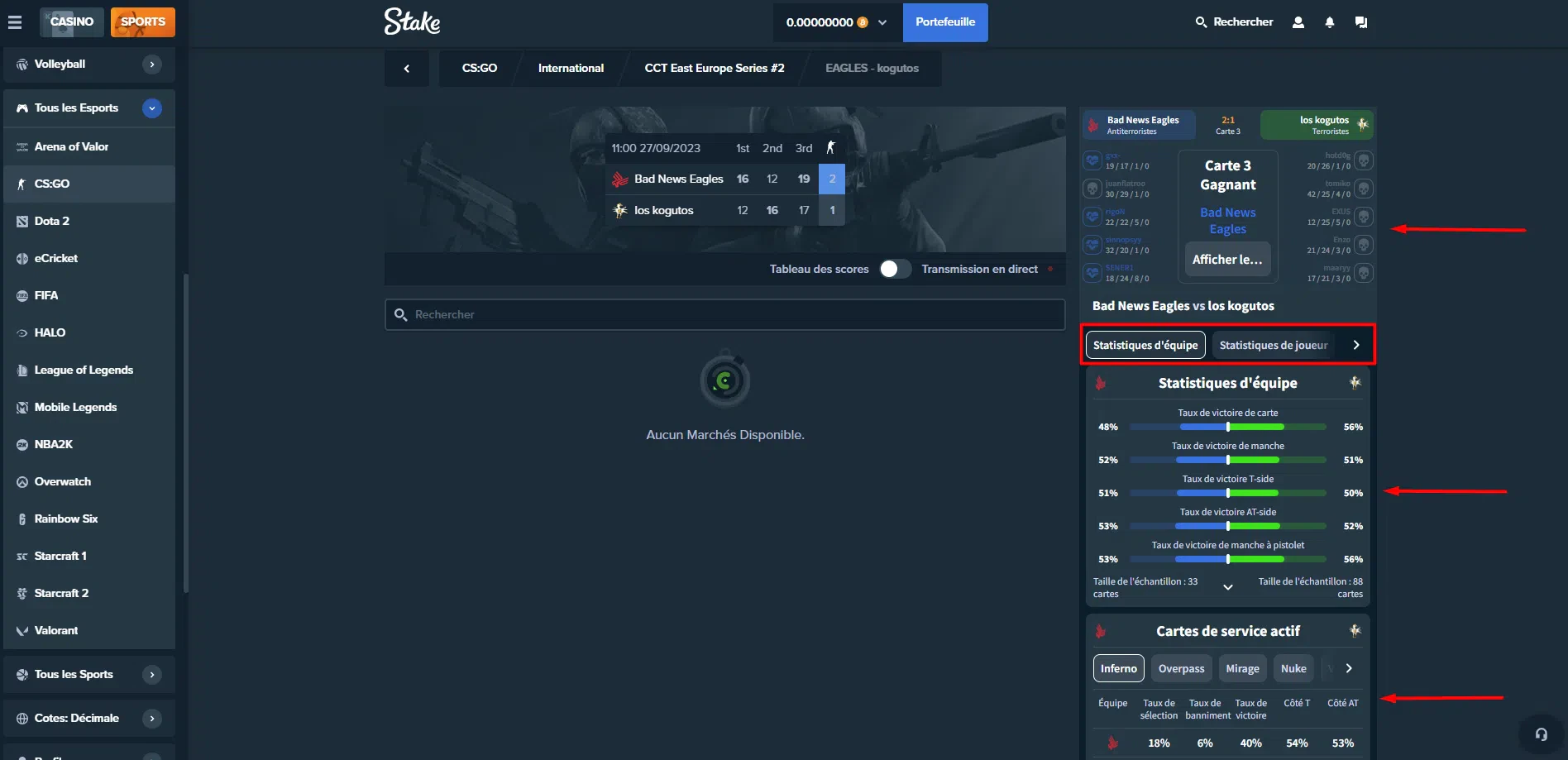Click the Starcraft 2 icon
This screenshot has width=1568, height=760.
[22, 594]
